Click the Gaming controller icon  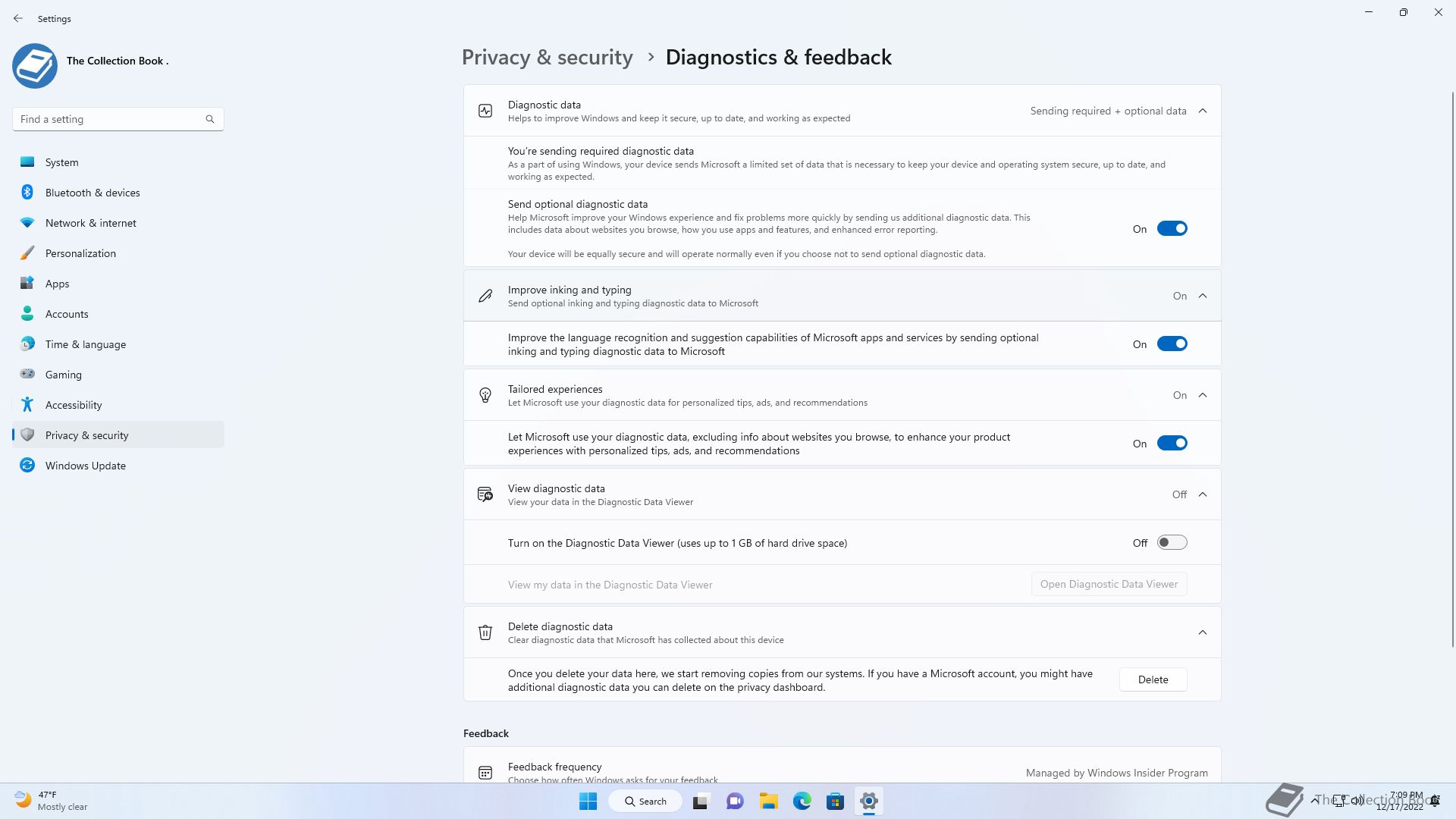click(27, 374)
